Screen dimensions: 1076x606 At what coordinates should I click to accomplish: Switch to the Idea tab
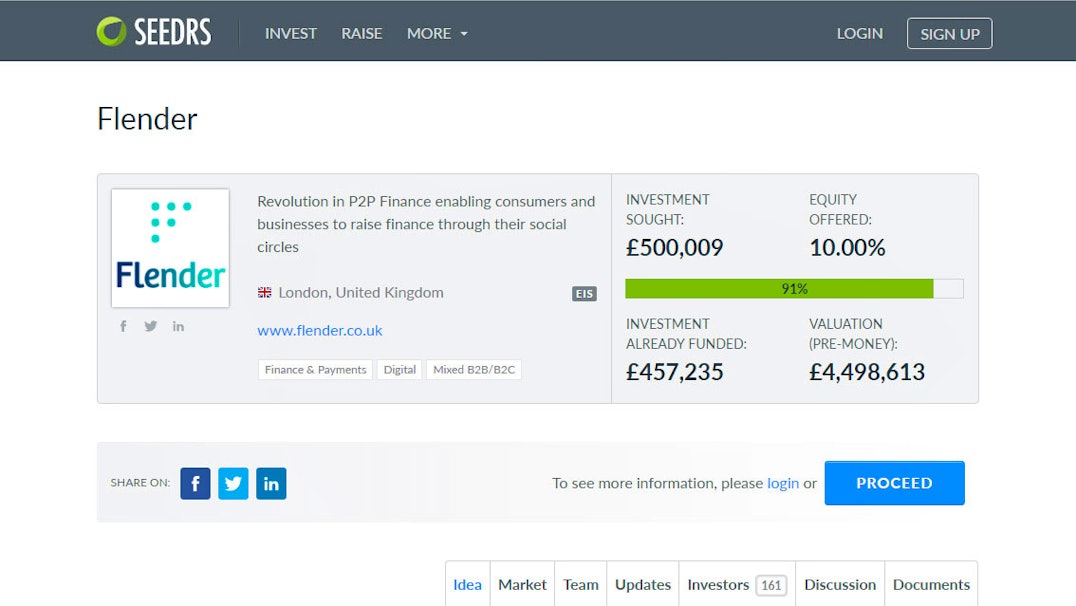coord(467,585)
